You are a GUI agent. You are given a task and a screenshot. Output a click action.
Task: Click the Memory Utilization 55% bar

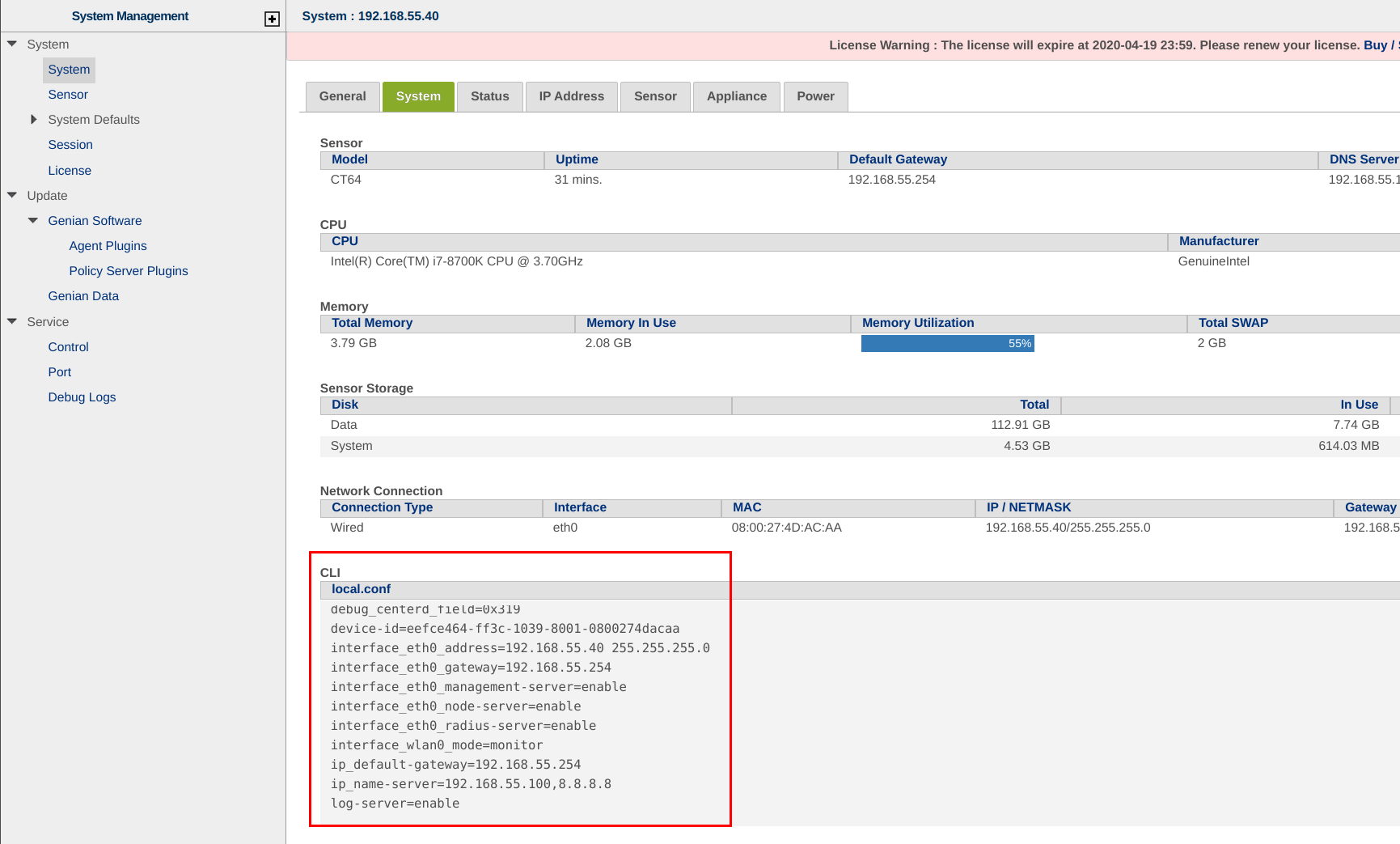coord(947,344)
